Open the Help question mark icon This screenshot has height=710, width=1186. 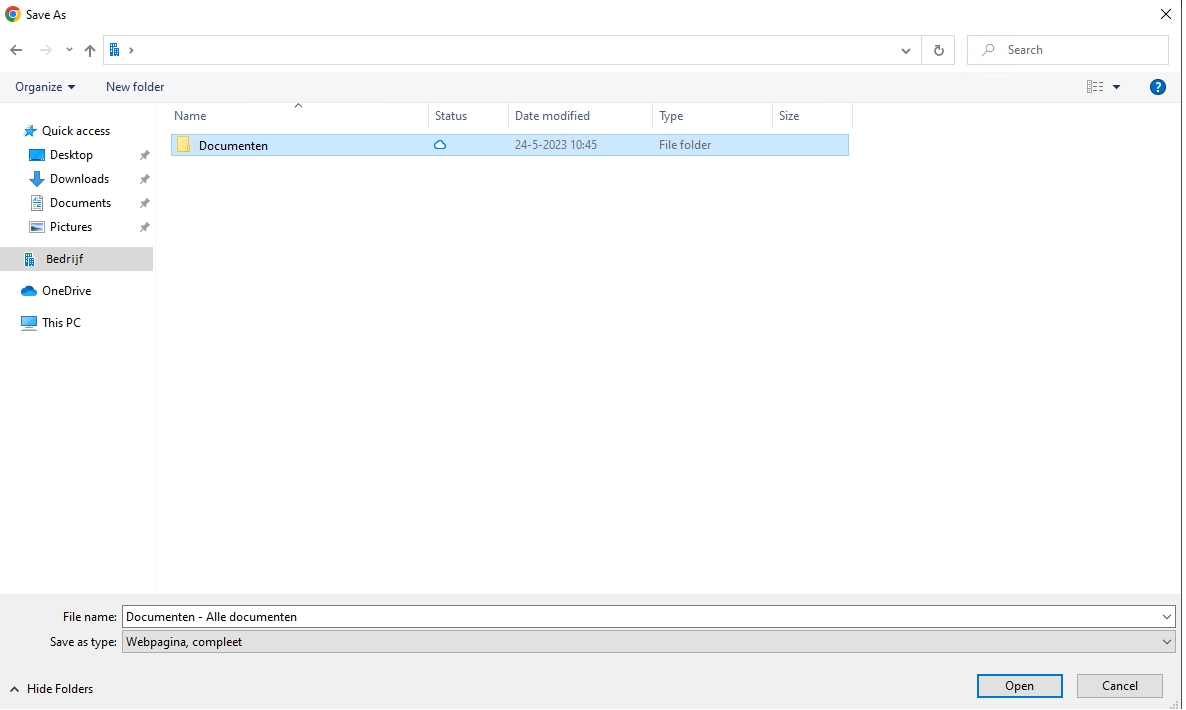click(1158, 87)
